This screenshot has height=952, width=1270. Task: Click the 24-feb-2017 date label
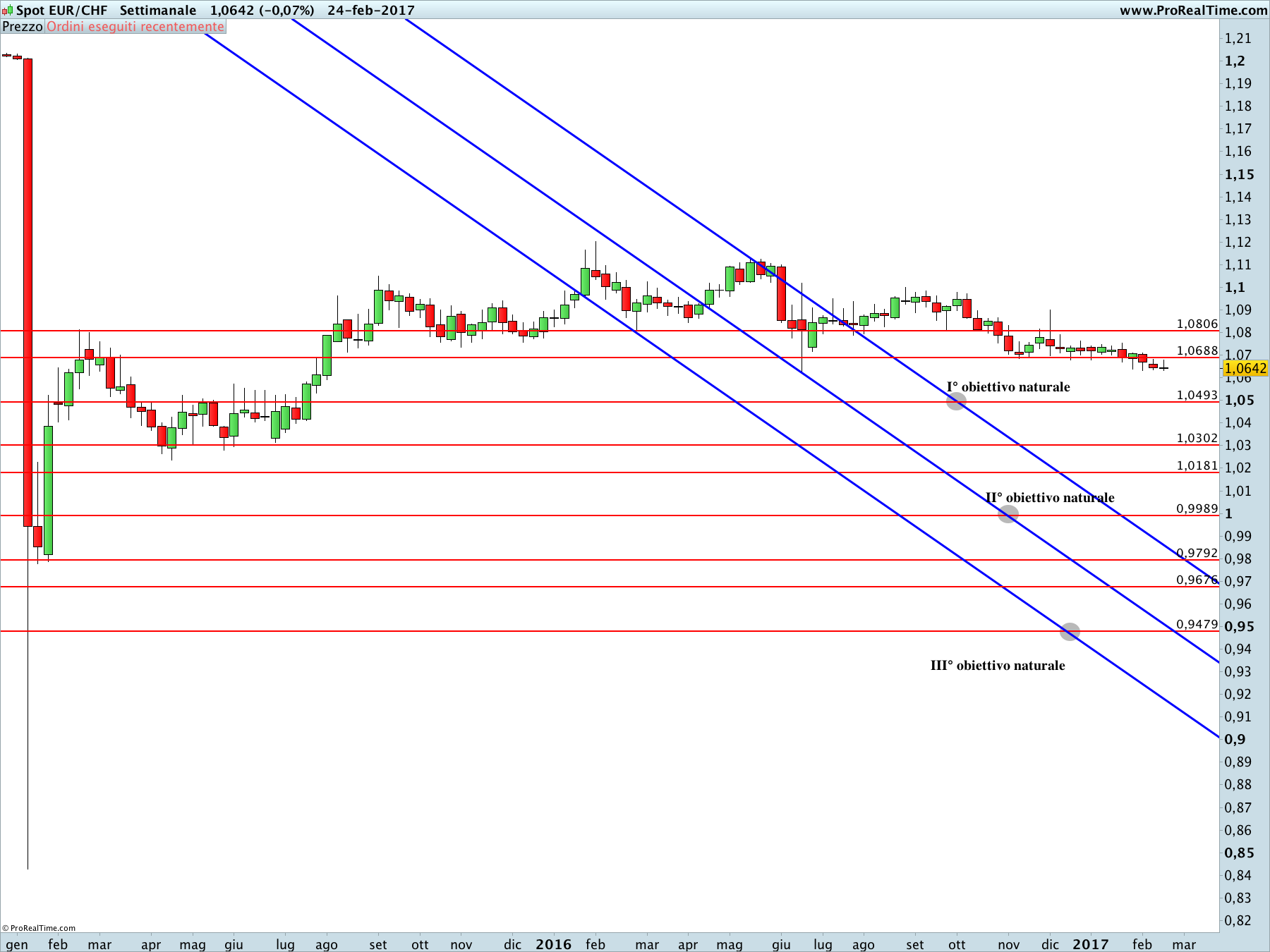[371, 11]
